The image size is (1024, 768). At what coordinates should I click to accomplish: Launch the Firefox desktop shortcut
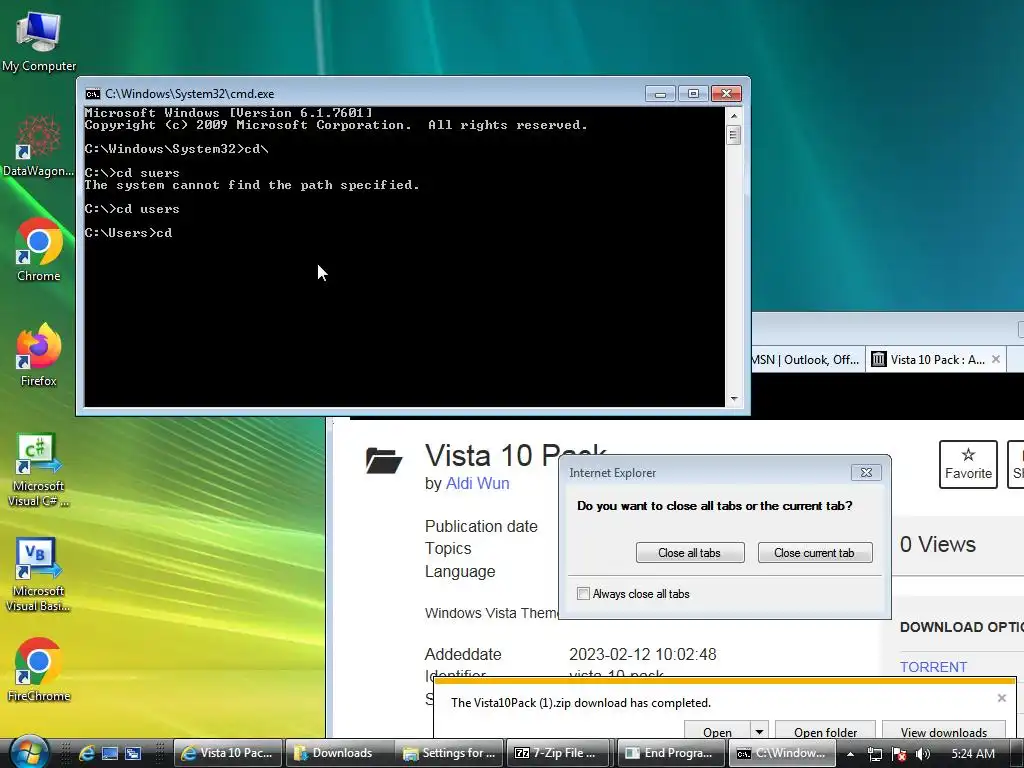click(x=39, y=355)
